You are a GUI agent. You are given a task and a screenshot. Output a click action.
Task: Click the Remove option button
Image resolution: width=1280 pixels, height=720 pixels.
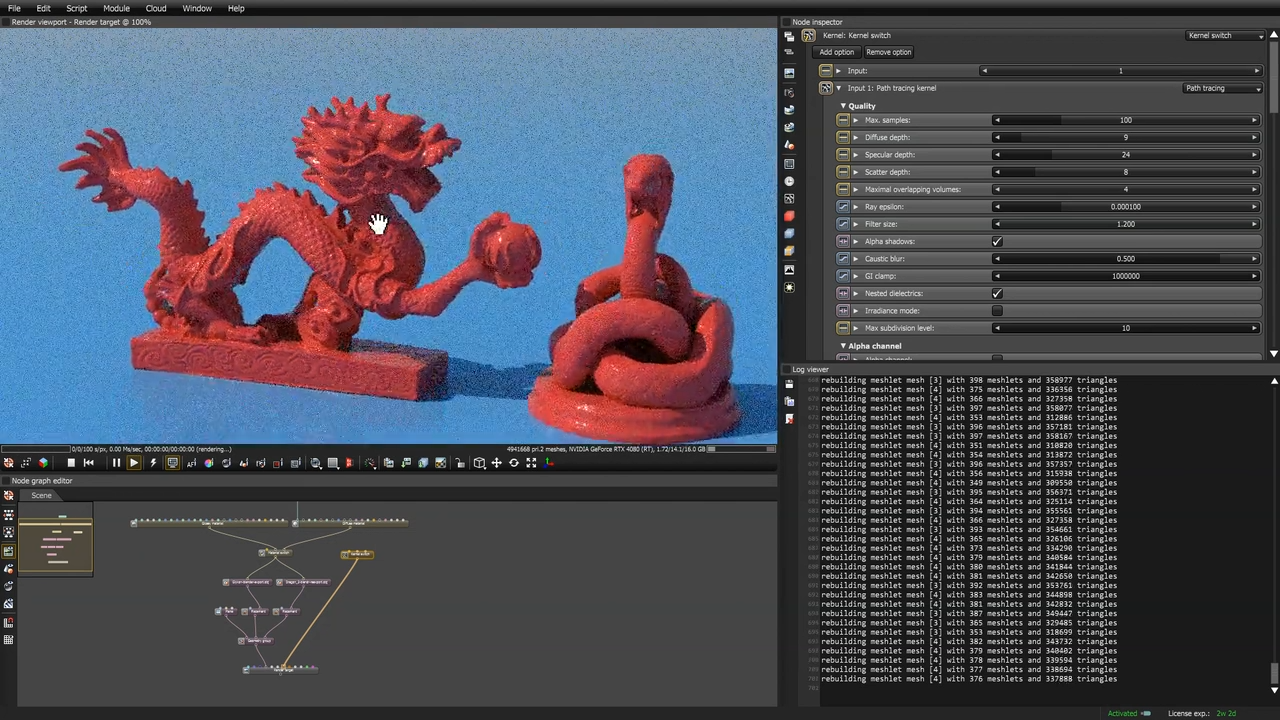[x=888, y=52]
